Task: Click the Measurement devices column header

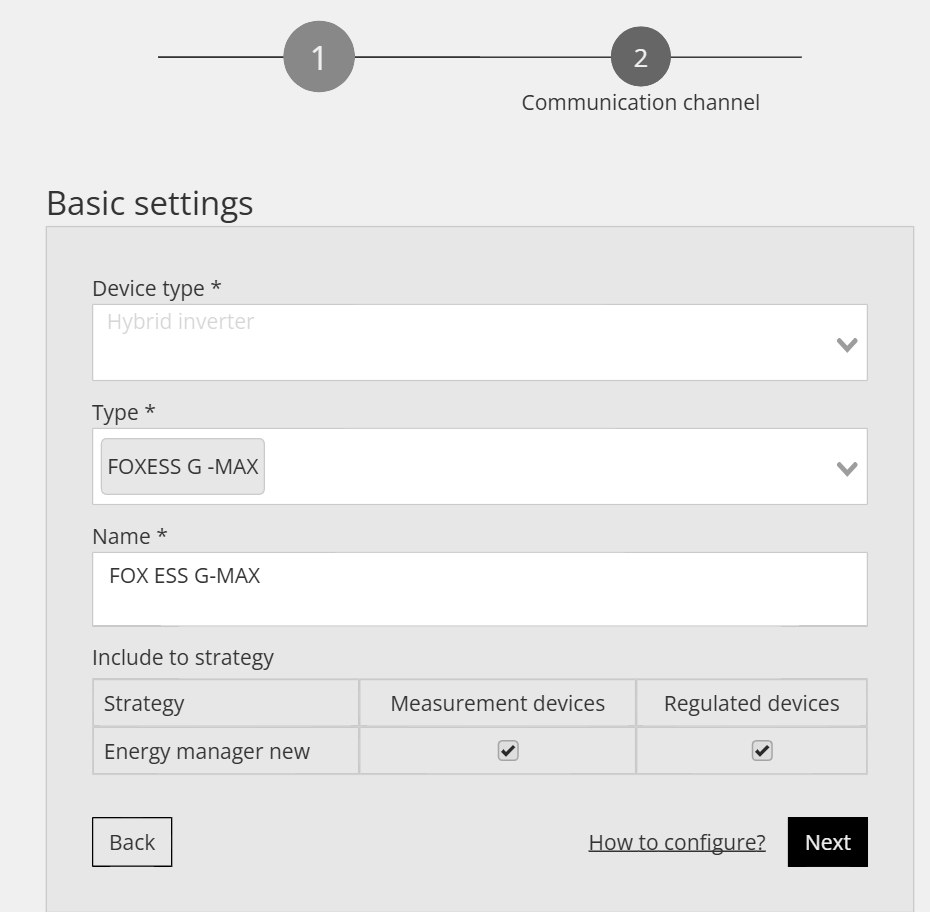Action: point(498,703)
